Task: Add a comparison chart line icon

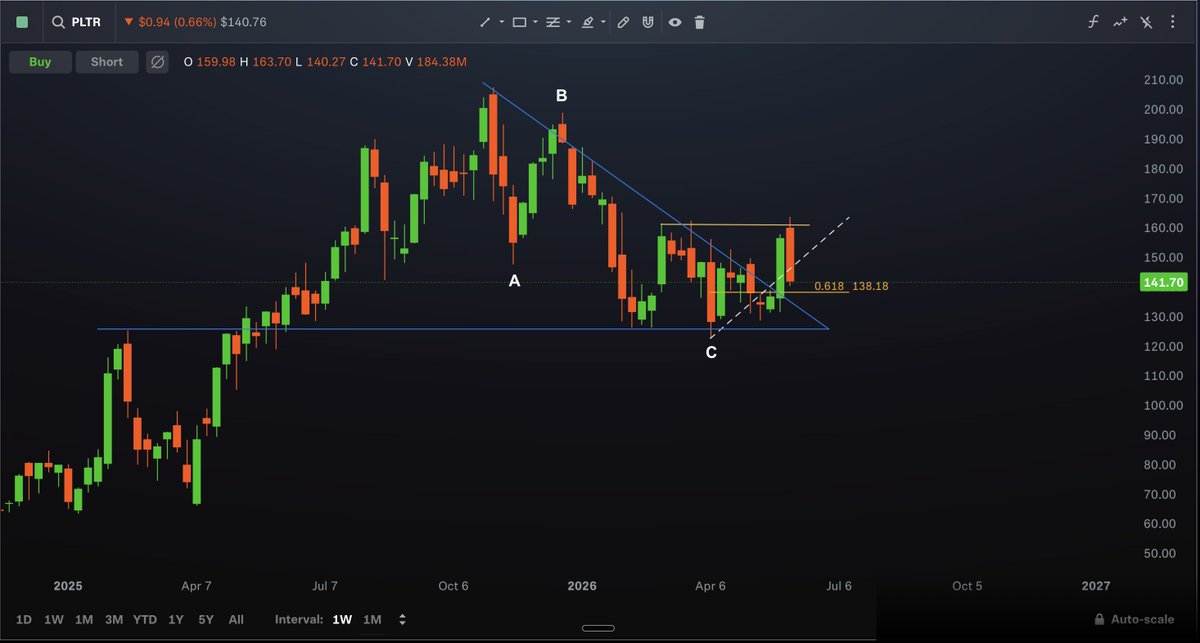Action: point(1120,22)
